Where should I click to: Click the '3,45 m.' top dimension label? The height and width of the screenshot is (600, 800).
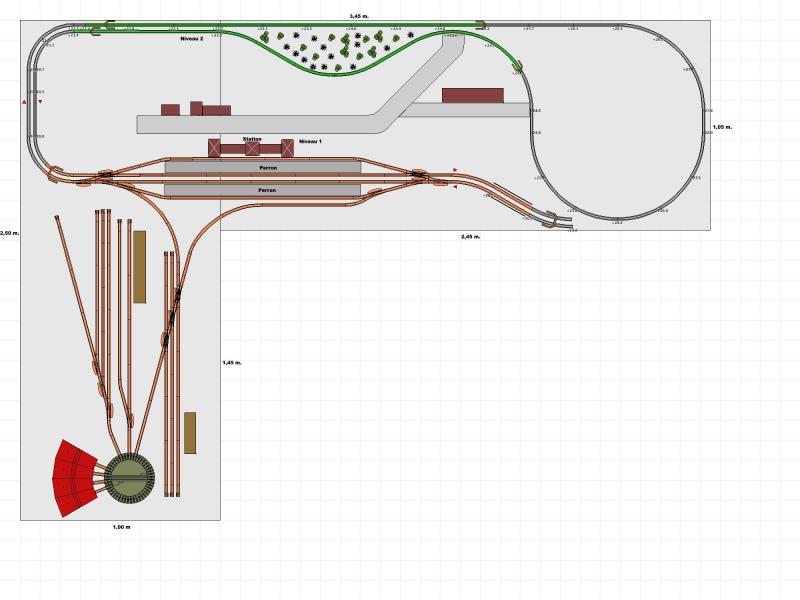(x=359, y=16)
